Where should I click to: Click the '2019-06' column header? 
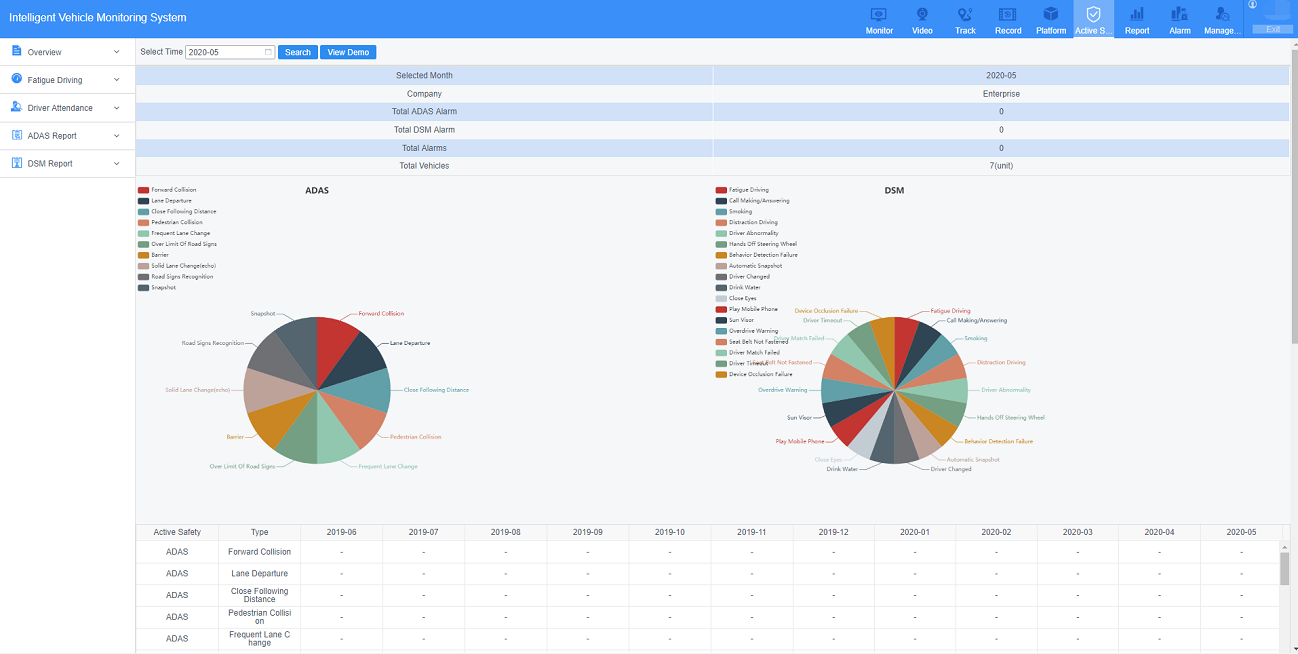pos(341,532)
